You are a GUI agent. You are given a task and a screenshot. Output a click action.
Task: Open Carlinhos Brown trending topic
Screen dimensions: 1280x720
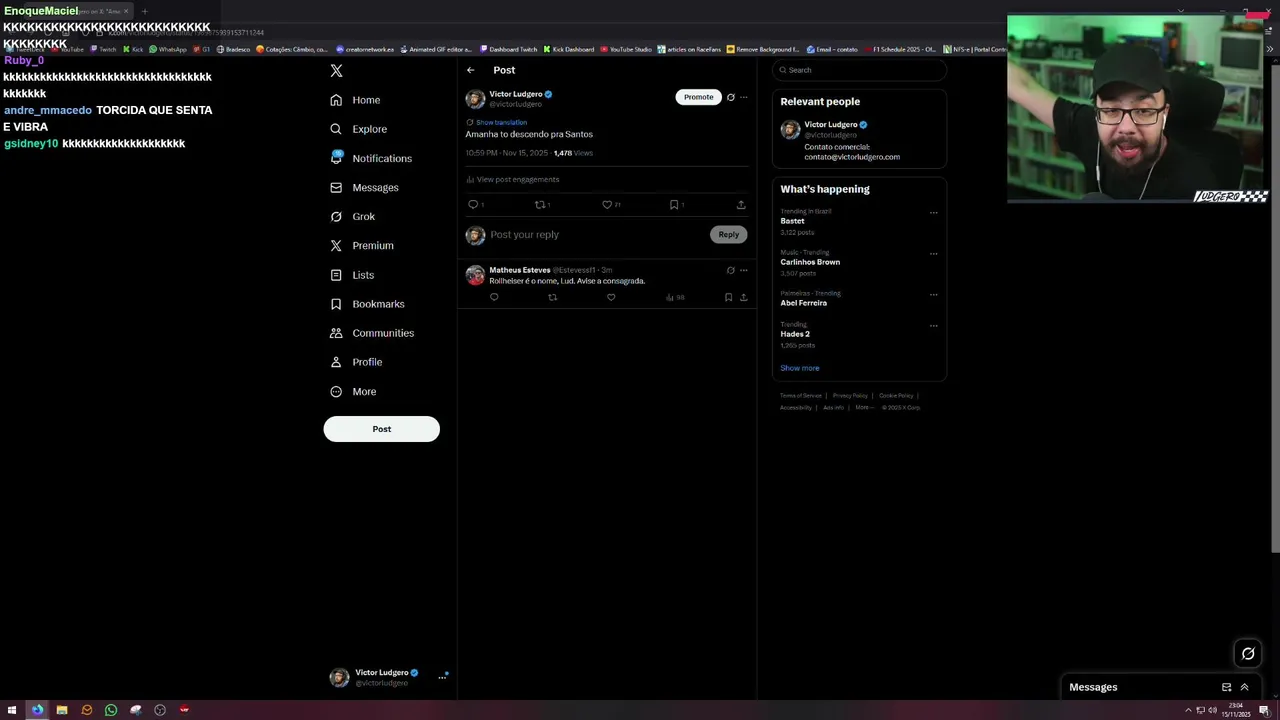coord(810,262)
